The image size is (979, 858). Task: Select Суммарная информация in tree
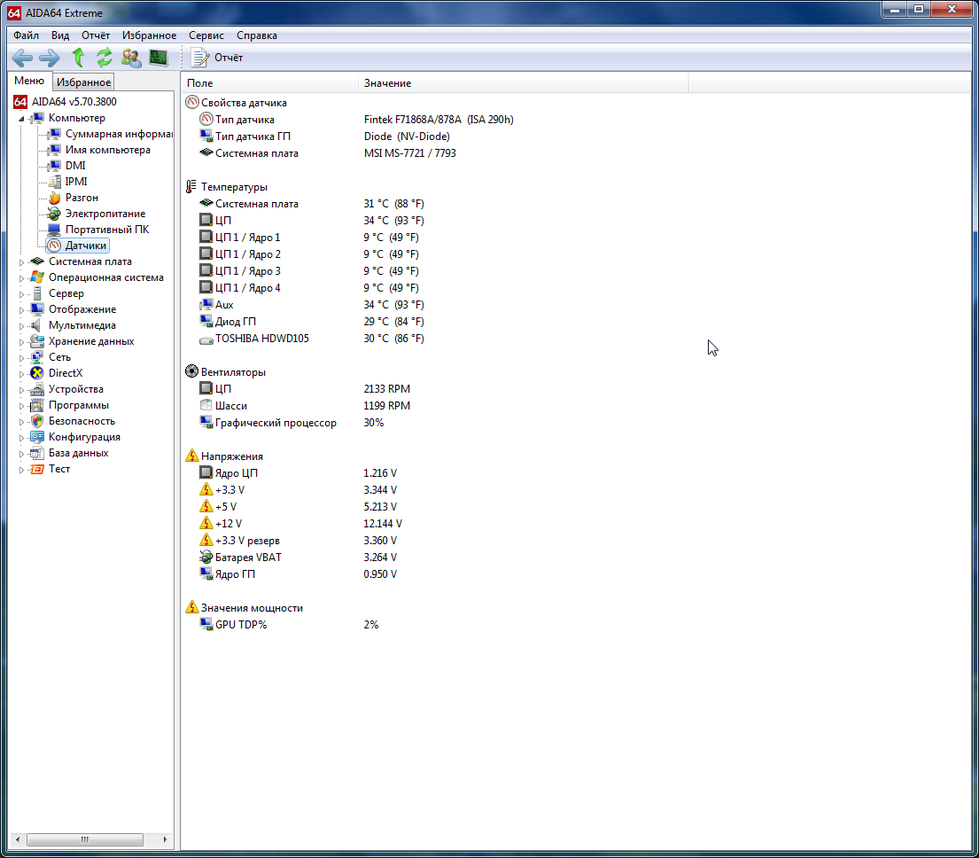[119, 134]
